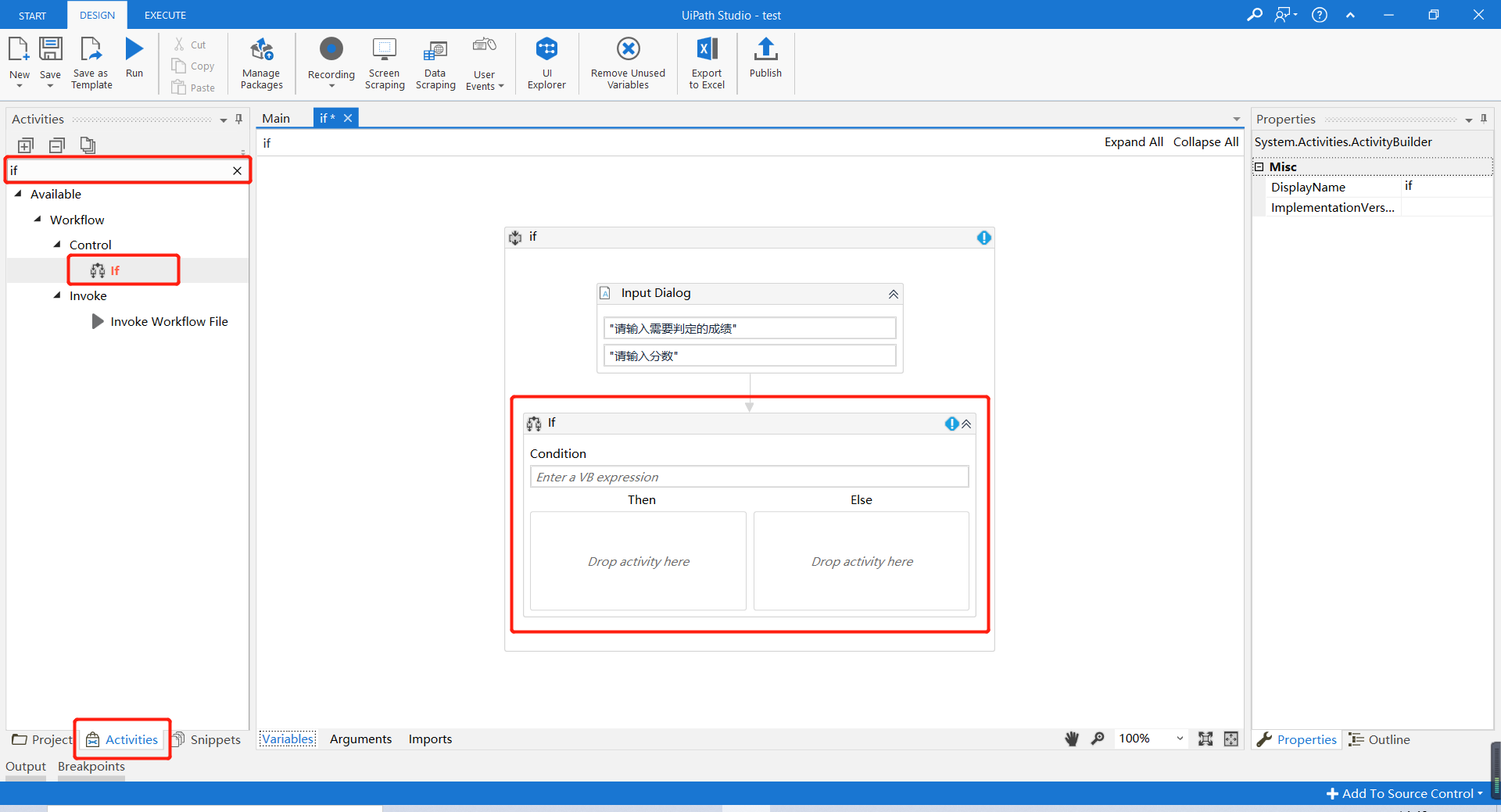Pin the Properties panel
Viewport: 1501px width, 812px height.
coord(1483,119)
